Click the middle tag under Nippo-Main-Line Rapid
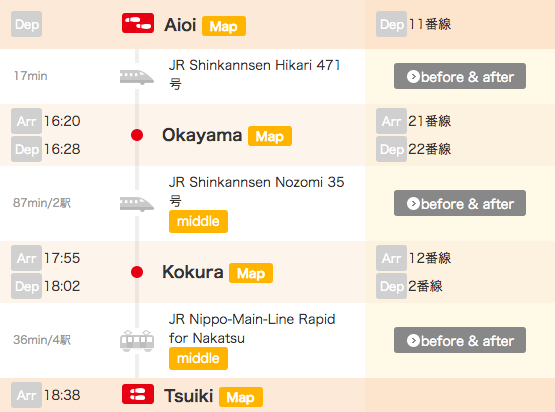Screen dimensions: 555x412 tap(198, 359)
